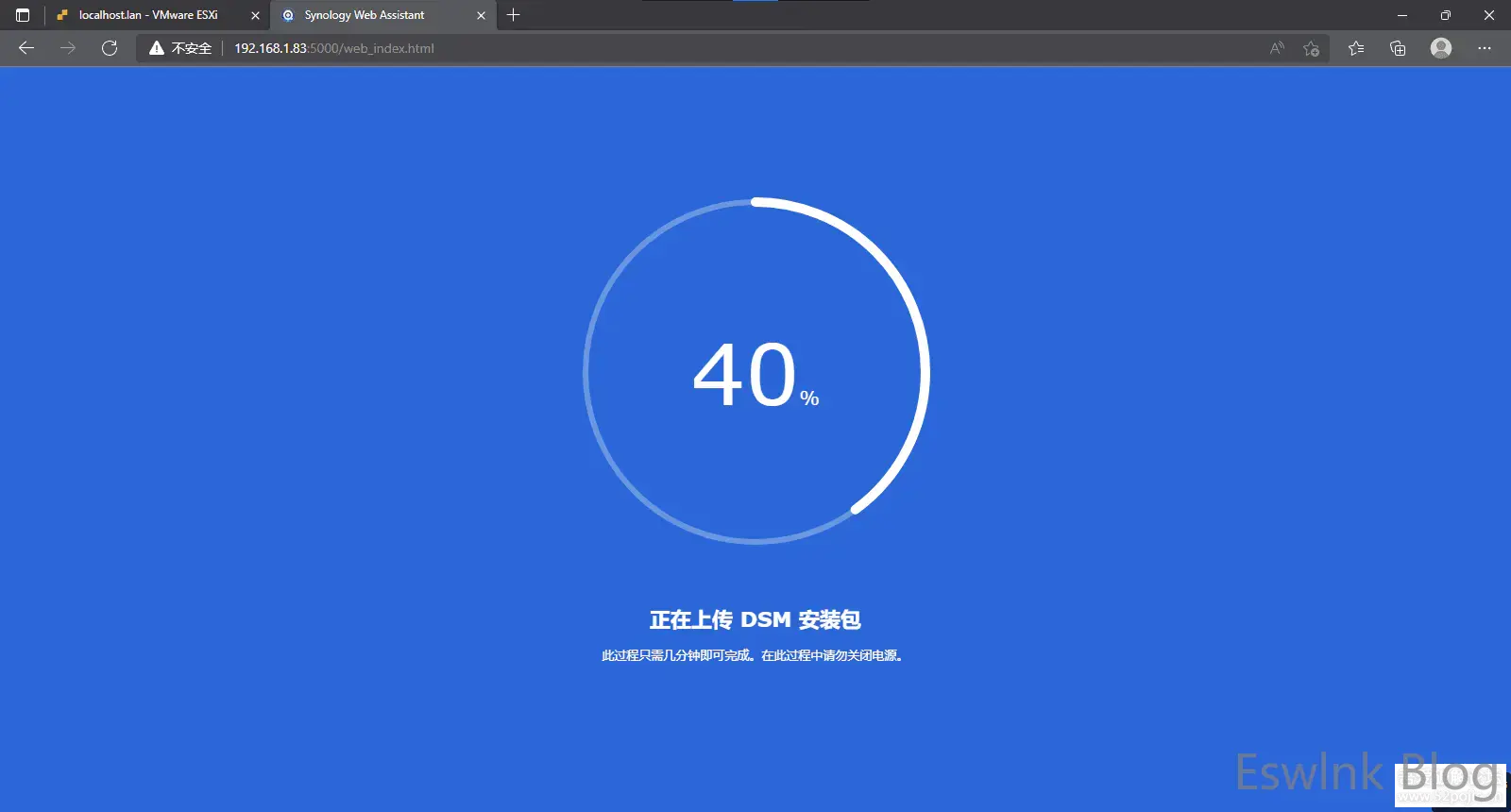Reload the Synology Web Assistant page
This screenshot has height=812, width=1511.
[x=110, y=48]
